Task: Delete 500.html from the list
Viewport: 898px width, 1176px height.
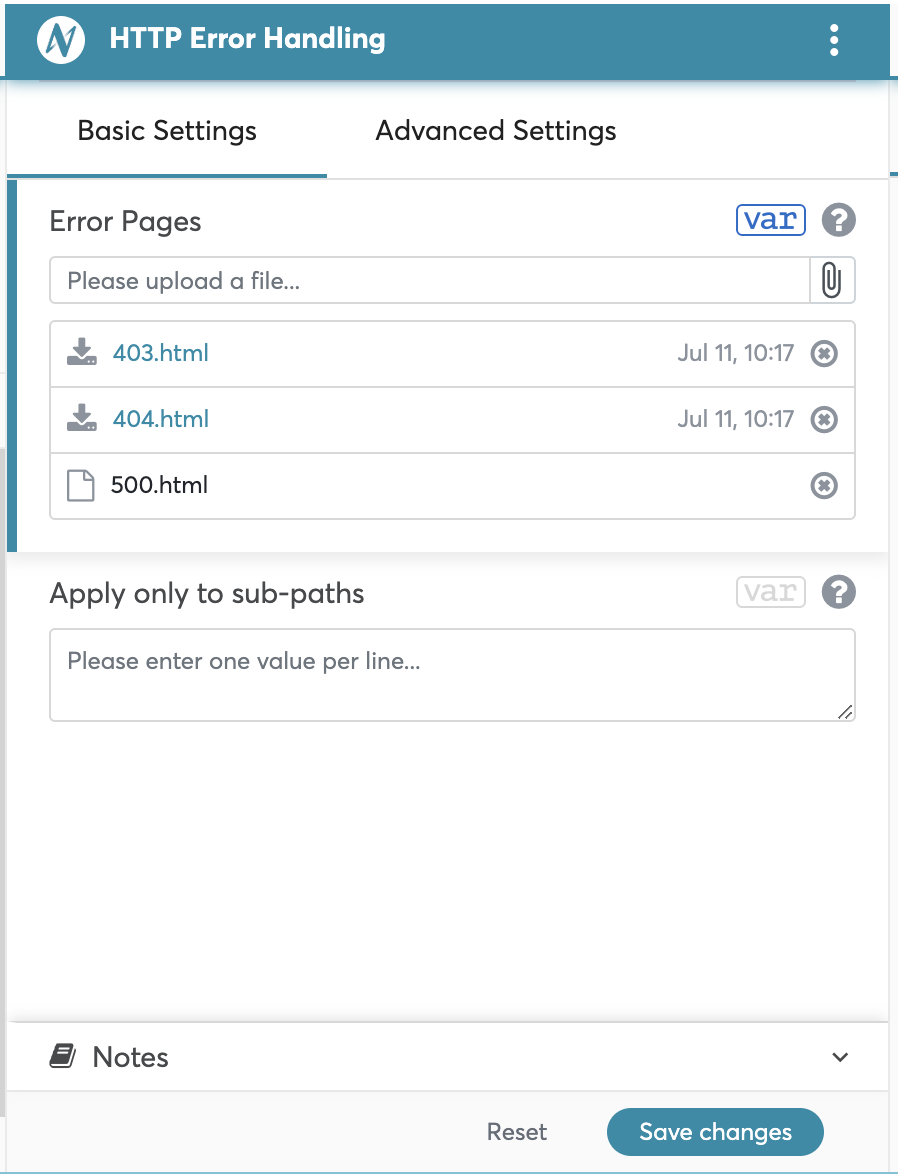Action: coord(823,486)
